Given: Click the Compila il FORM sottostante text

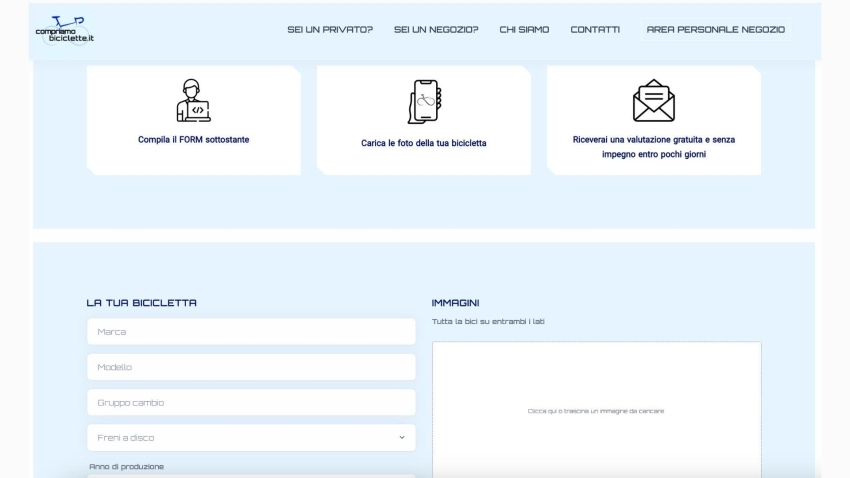Looking at the screenshot, I should 193,140.
